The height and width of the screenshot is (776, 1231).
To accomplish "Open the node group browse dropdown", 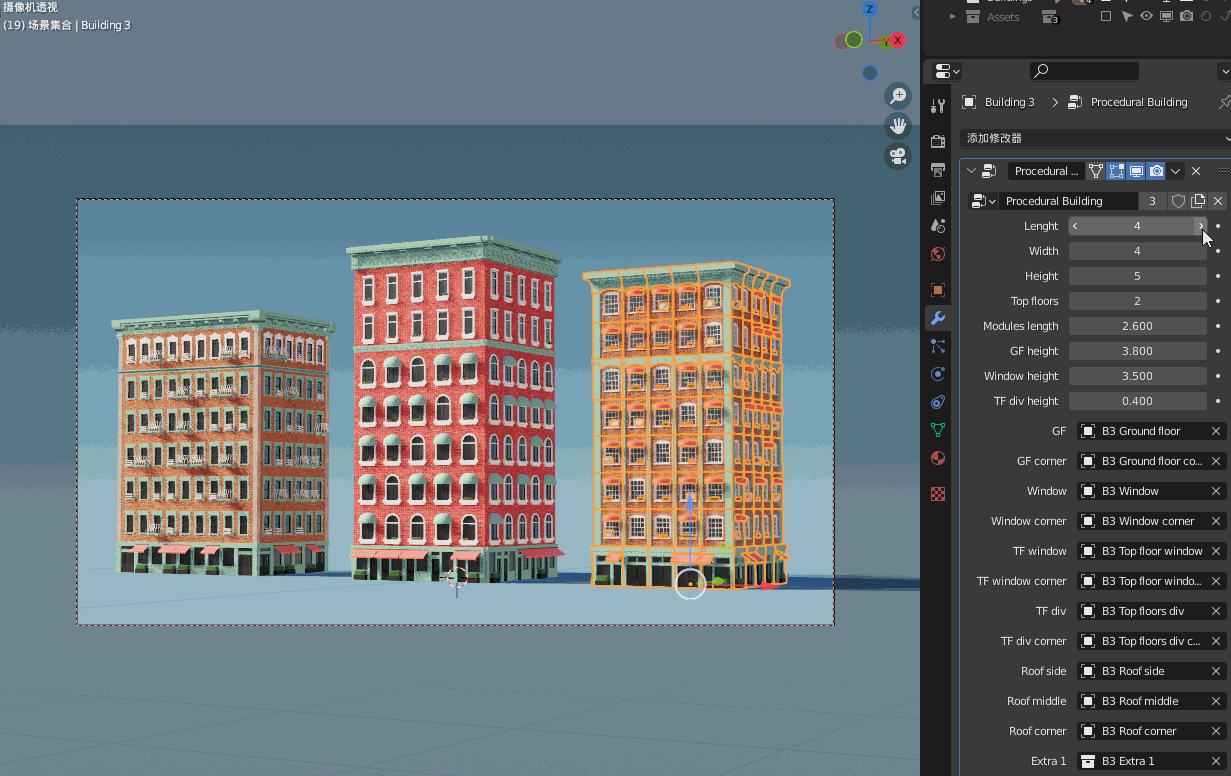I will pyautogui.click(x=984, y=201).
